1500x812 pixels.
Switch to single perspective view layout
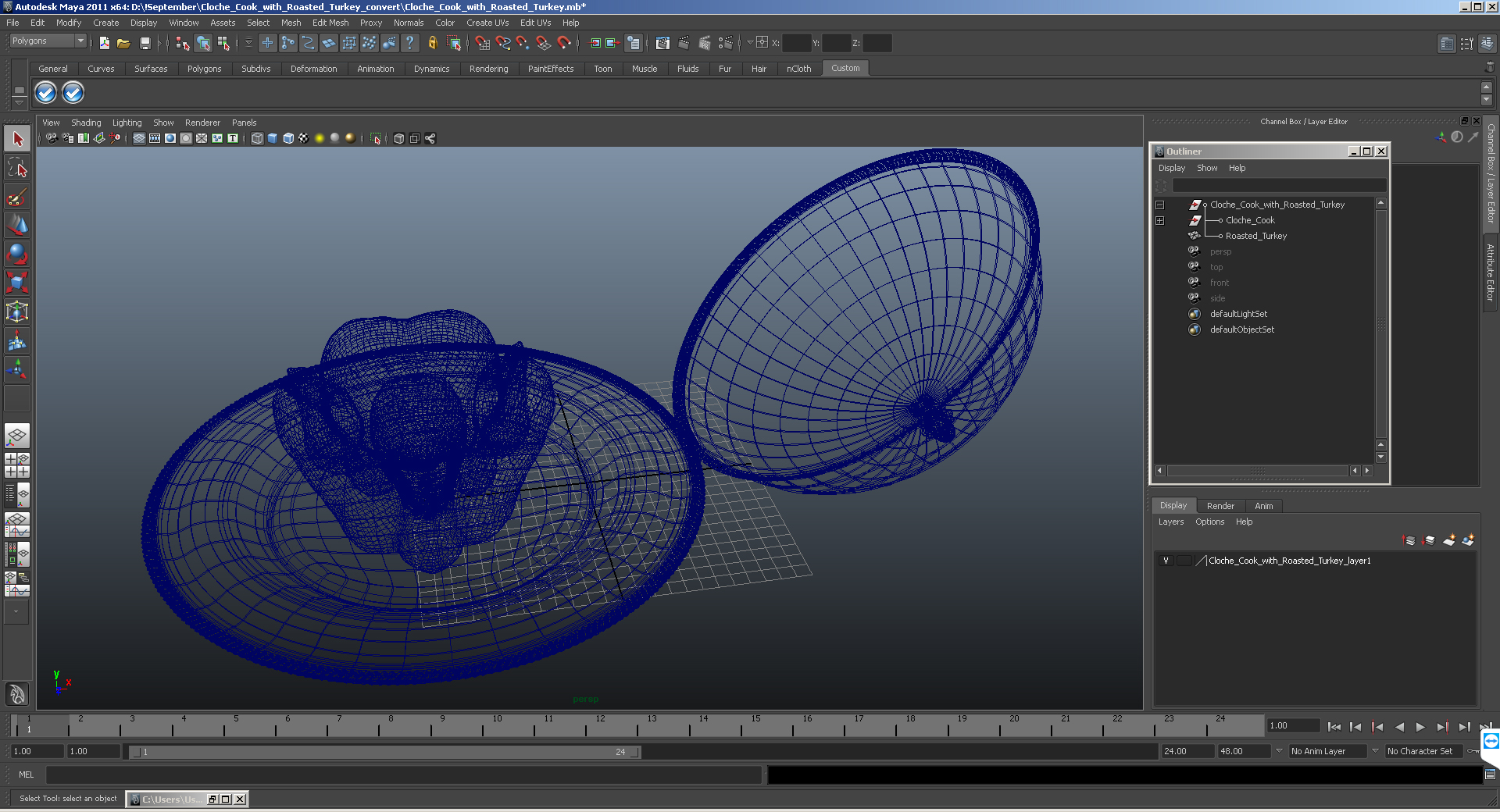tap(17, 436)
